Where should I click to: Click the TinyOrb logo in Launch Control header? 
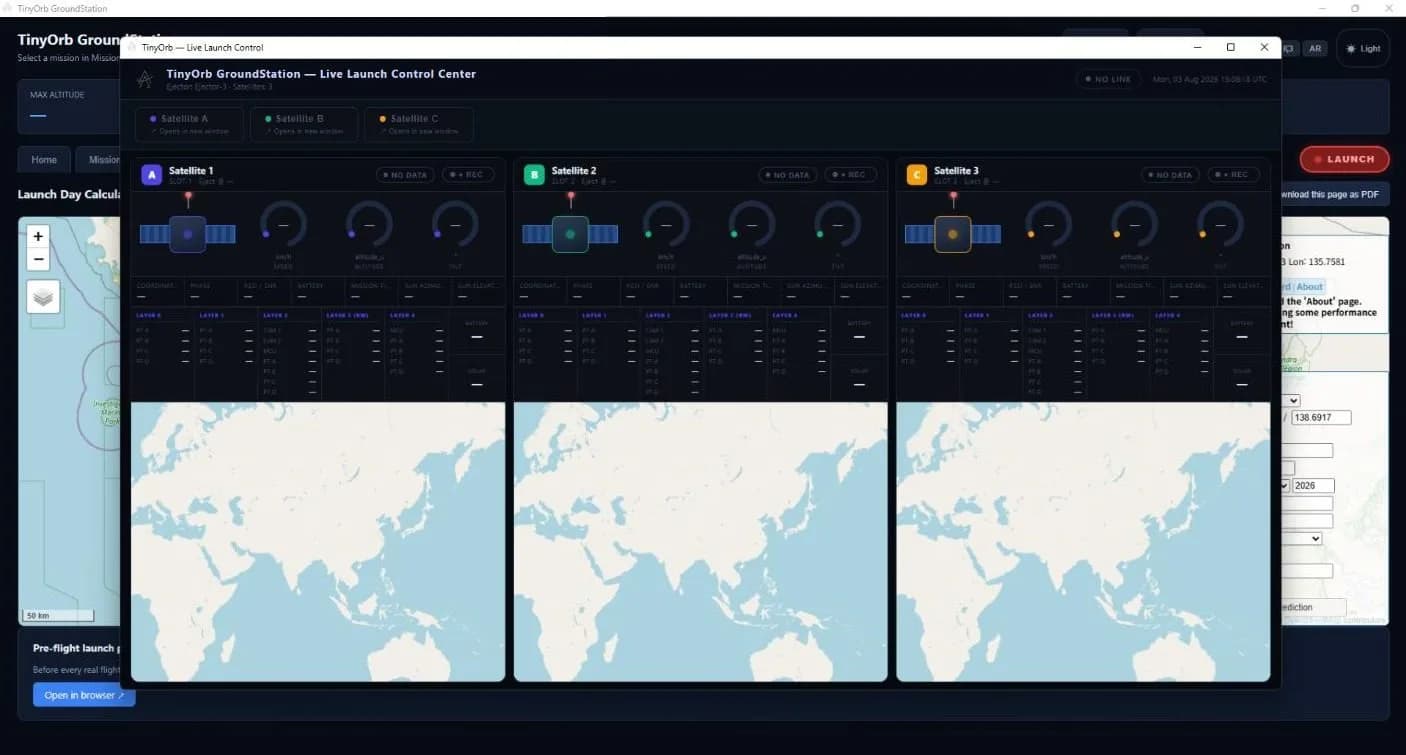coord(145,79)
